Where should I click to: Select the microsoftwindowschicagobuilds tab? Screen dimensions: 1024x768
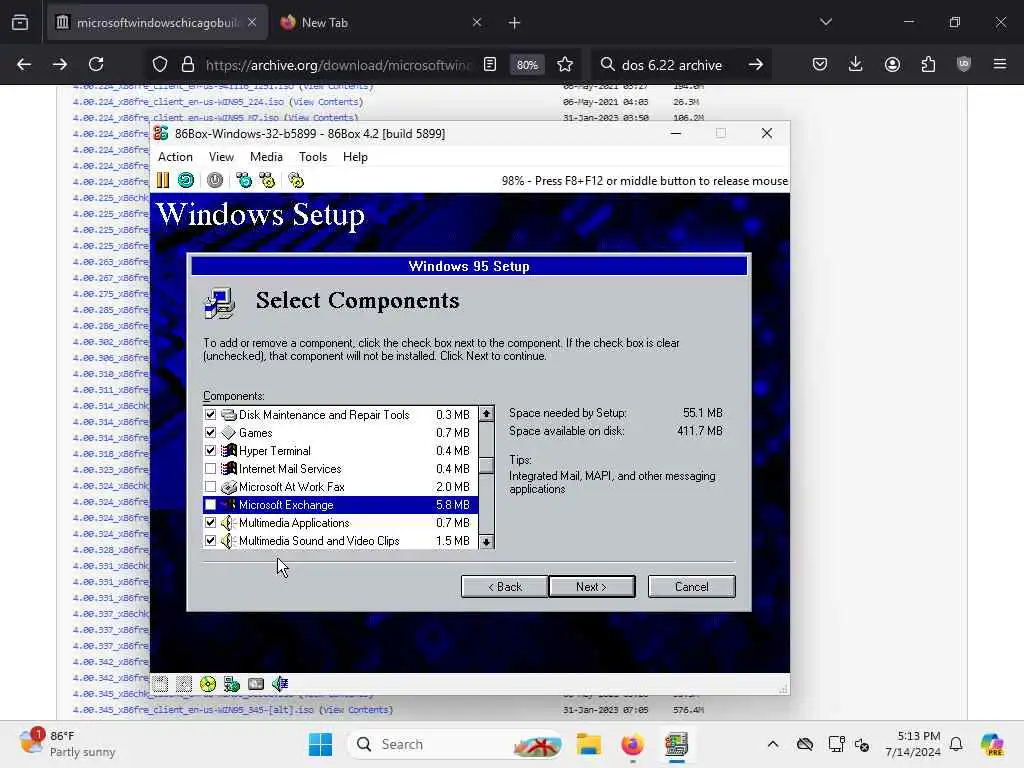click(157, 22)
